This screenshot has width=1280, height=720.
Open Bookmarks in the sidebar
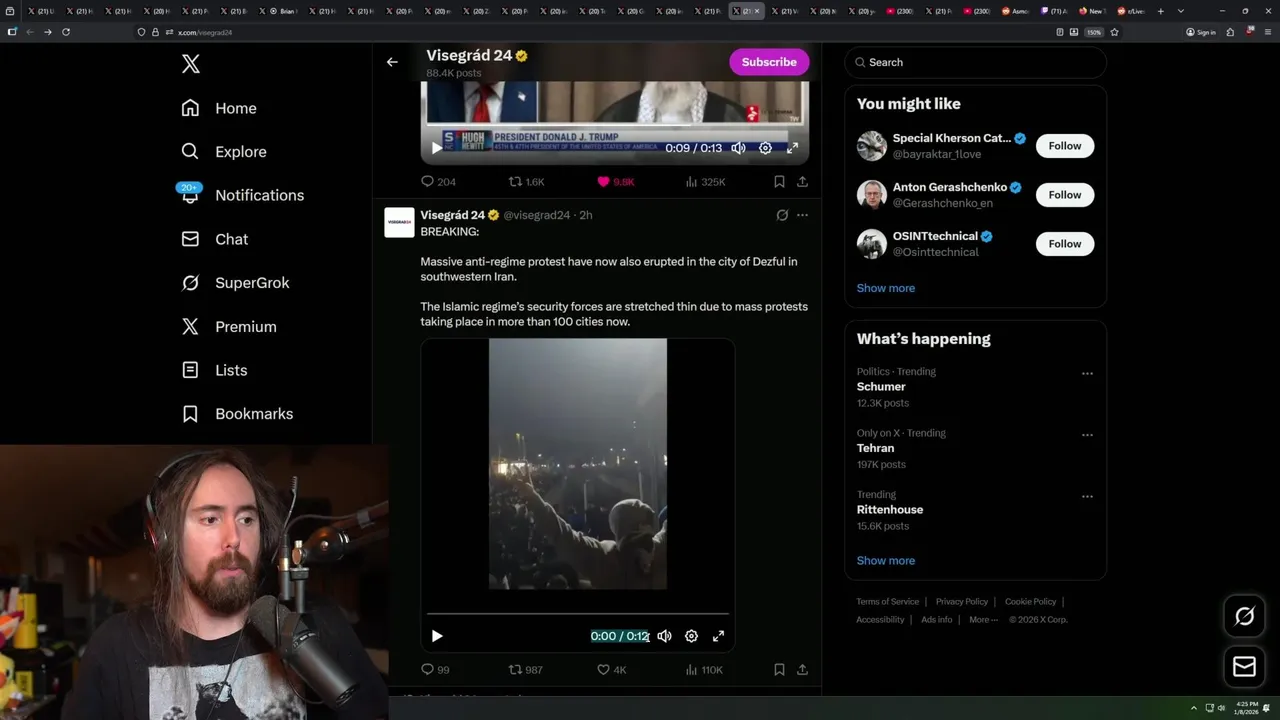[237, 414]
